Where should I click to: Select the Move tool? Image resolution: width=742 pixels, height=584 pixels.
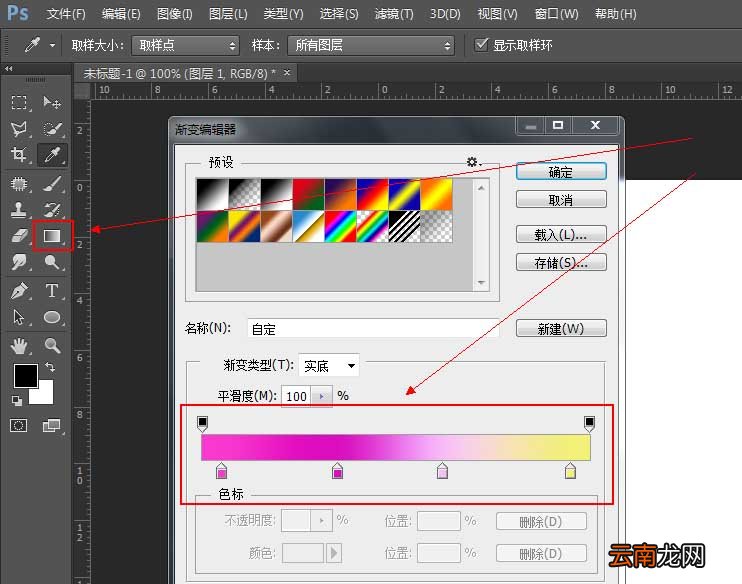click(52, 102)
